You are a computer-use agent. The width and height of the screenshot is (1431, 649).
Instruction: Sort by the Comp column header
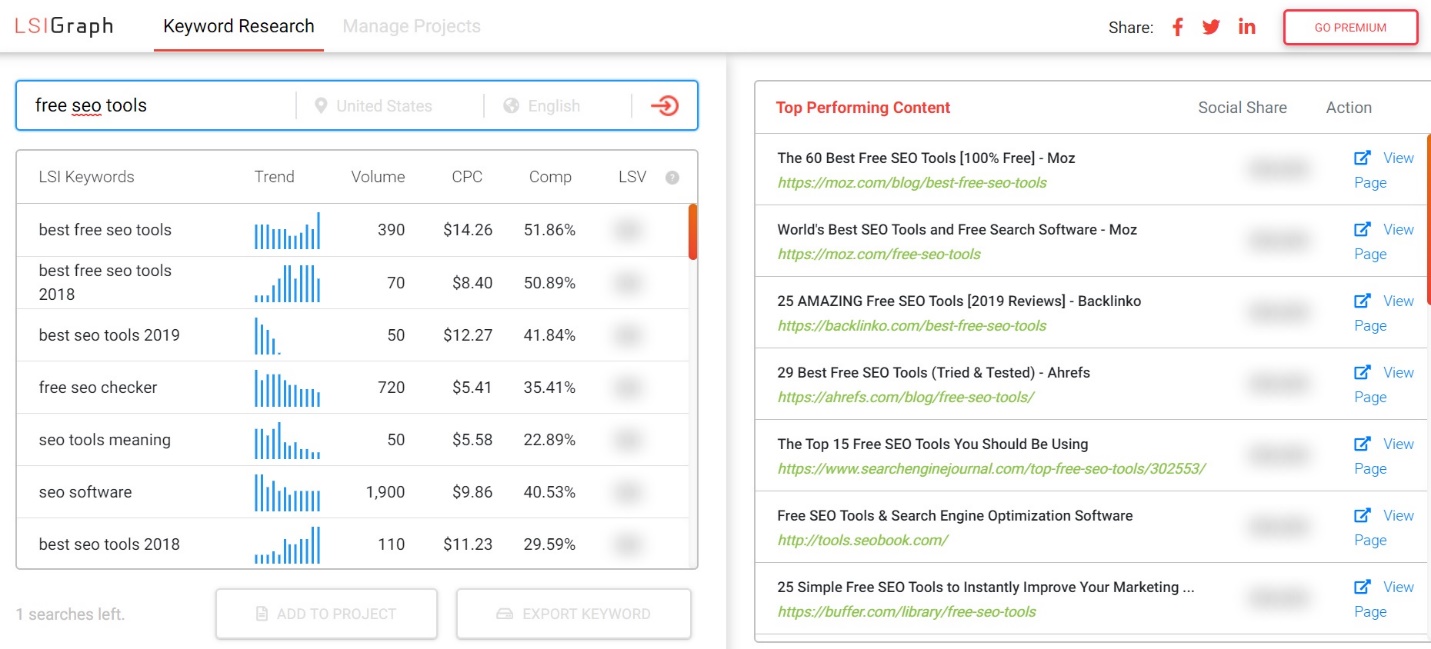tap(550, 177)
